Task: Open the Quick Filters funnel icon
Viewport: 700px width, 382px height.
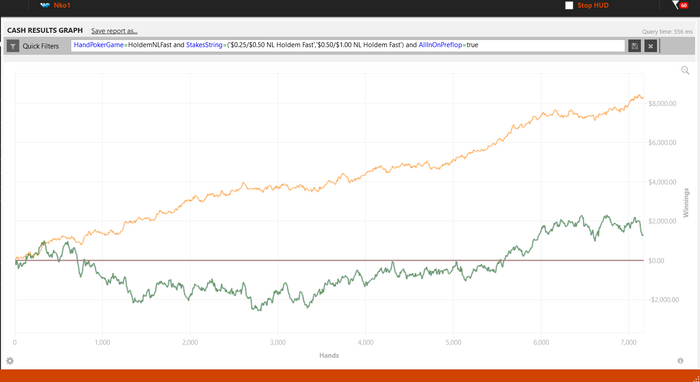Action: [x=13, y=46]
